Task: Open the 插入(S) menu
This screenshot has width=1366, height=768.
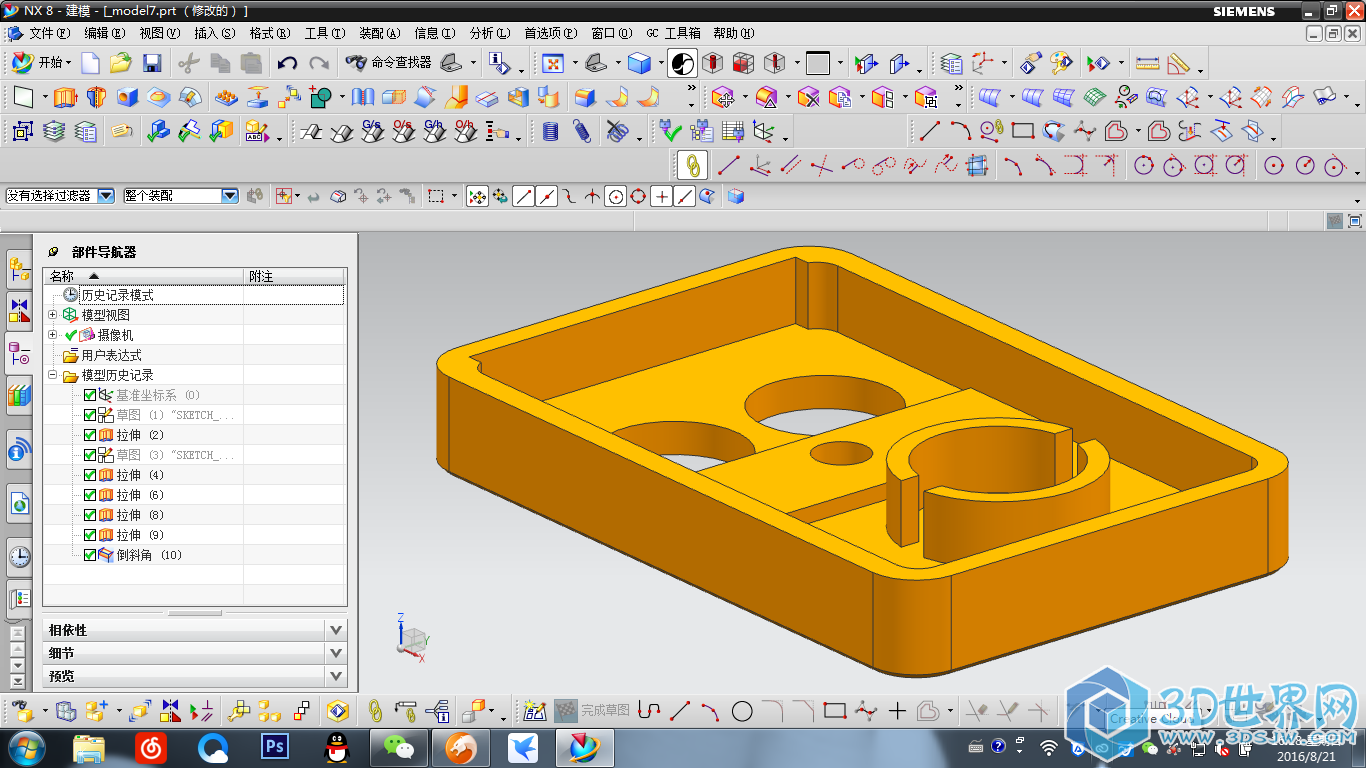Action: tap(215, 33)
